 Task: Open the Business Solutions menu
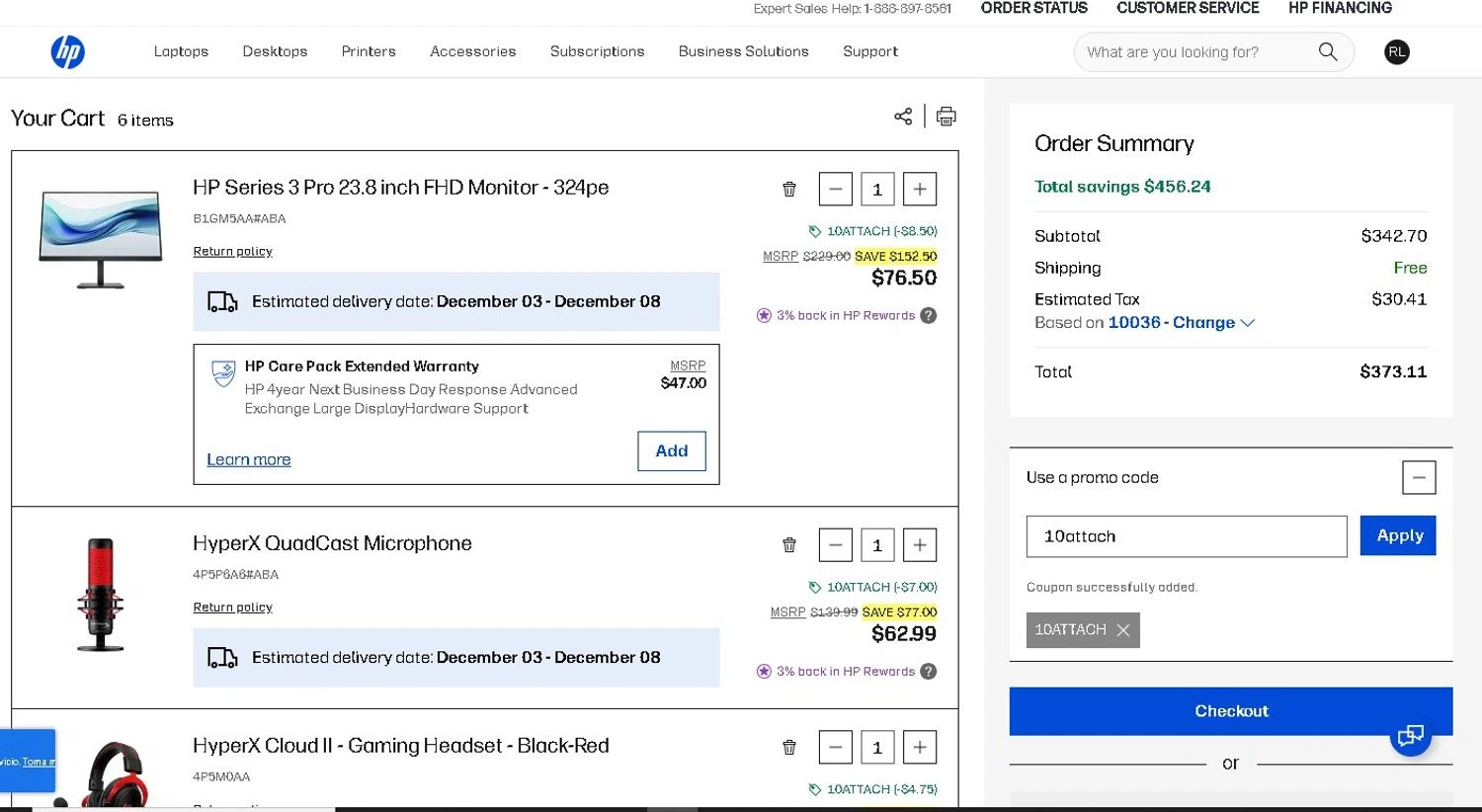coord(743,51)
